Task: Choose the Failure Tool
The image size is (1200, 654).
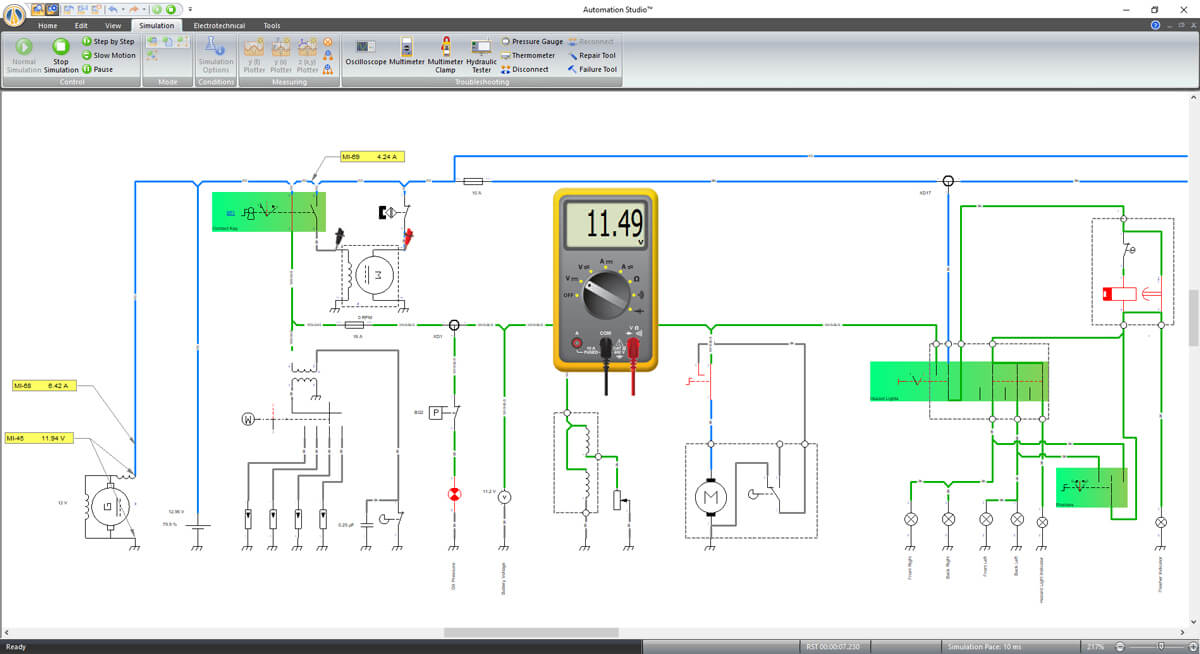Action: click(x=591, y=70)
